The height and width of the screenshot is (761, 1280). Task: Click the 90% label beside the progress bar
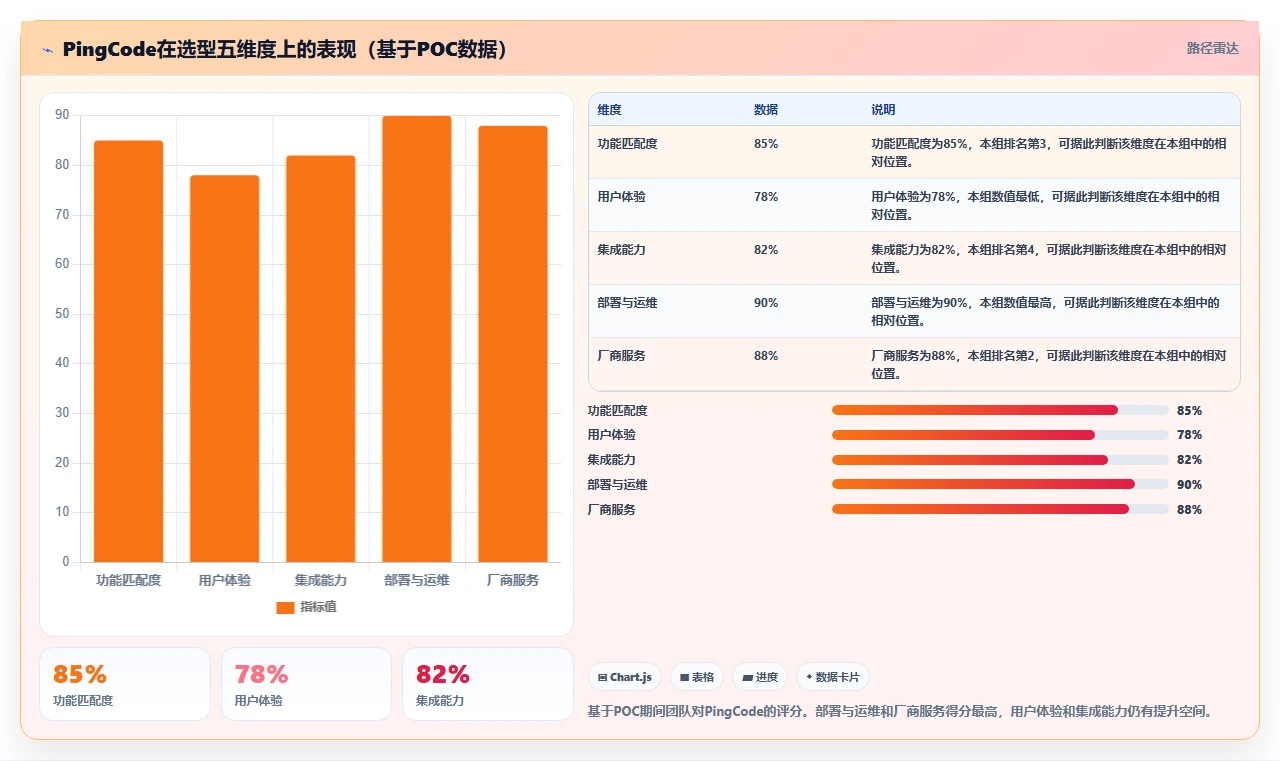(x=1189, y=485)
